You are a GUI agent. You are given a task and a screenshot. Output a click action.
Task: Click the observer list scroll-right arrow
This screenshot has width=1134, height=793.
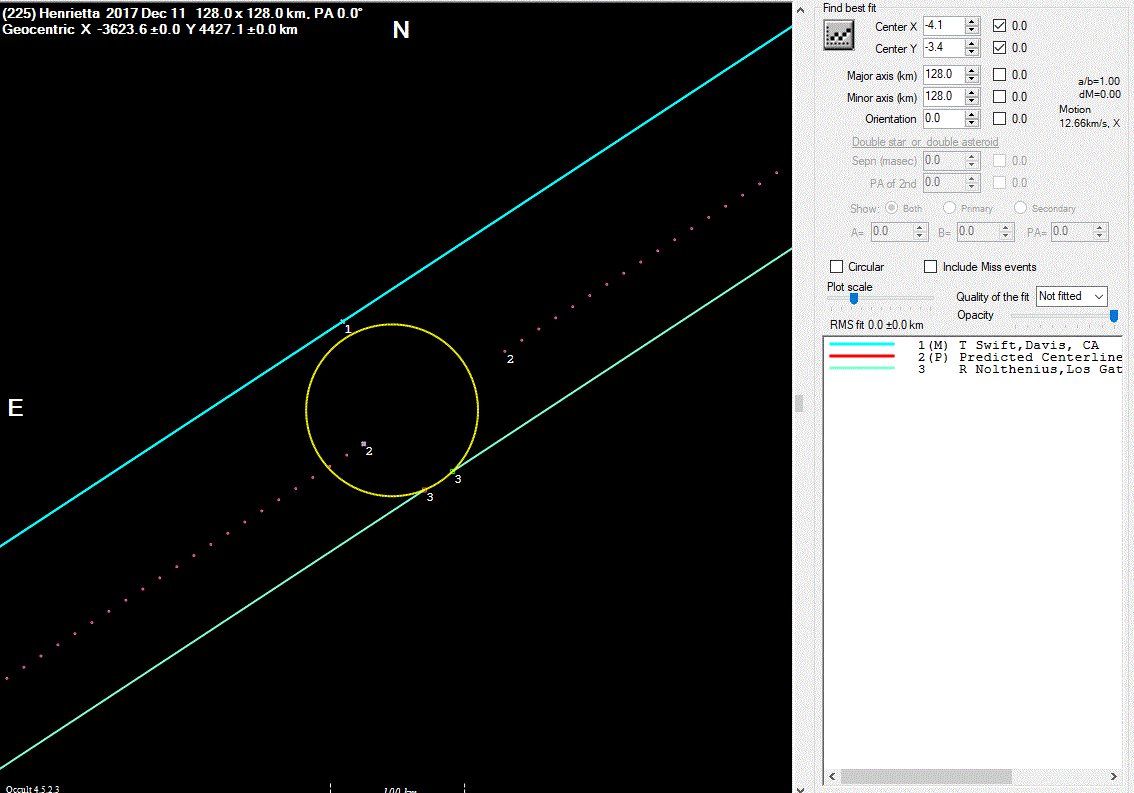[x=1114, y=776]
